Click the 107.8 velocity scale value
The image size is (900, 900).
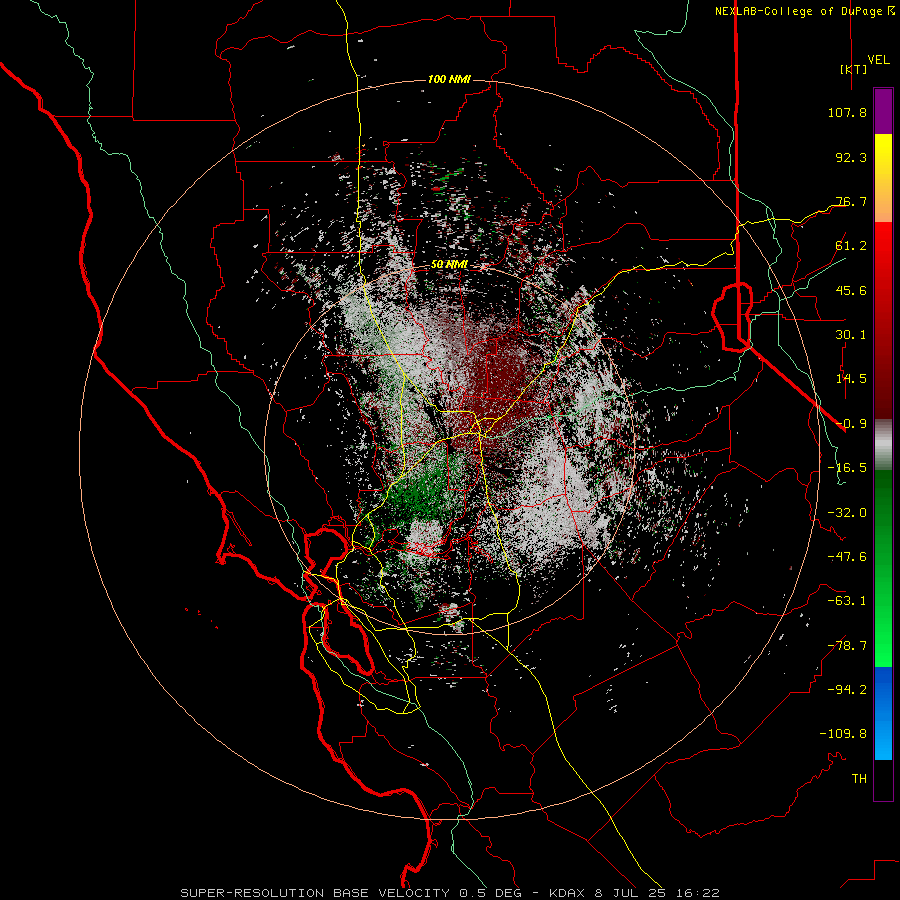click(x=847, y=112)
